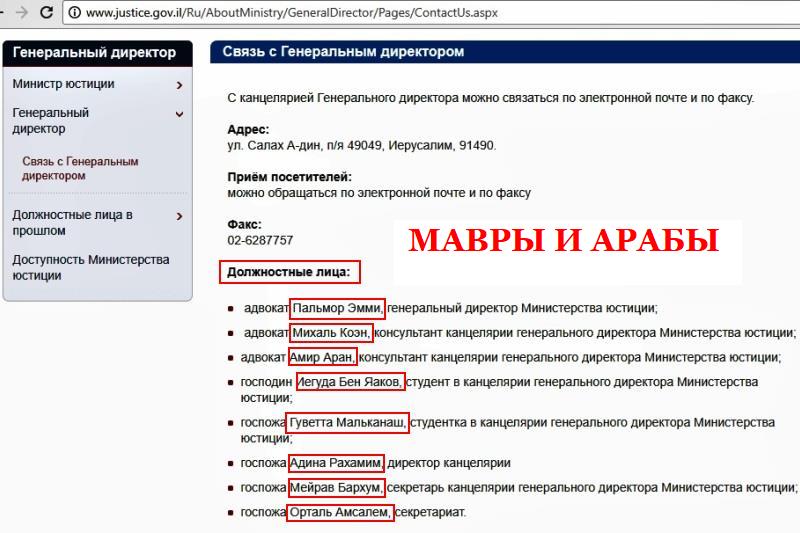The height and width of the screenshot is (533, 800).
Task: Click the Адрес: label
Action: coord(248,130)
